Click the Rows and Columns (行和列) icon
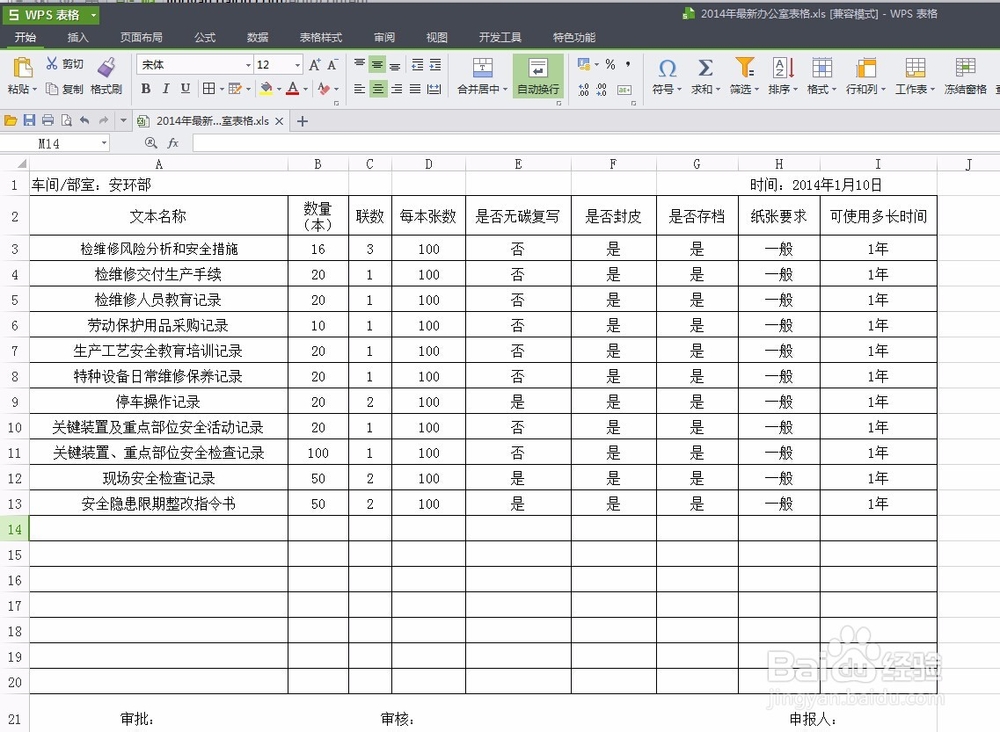Viewport: 1000px width, 732px height. [x=865, y=68]
